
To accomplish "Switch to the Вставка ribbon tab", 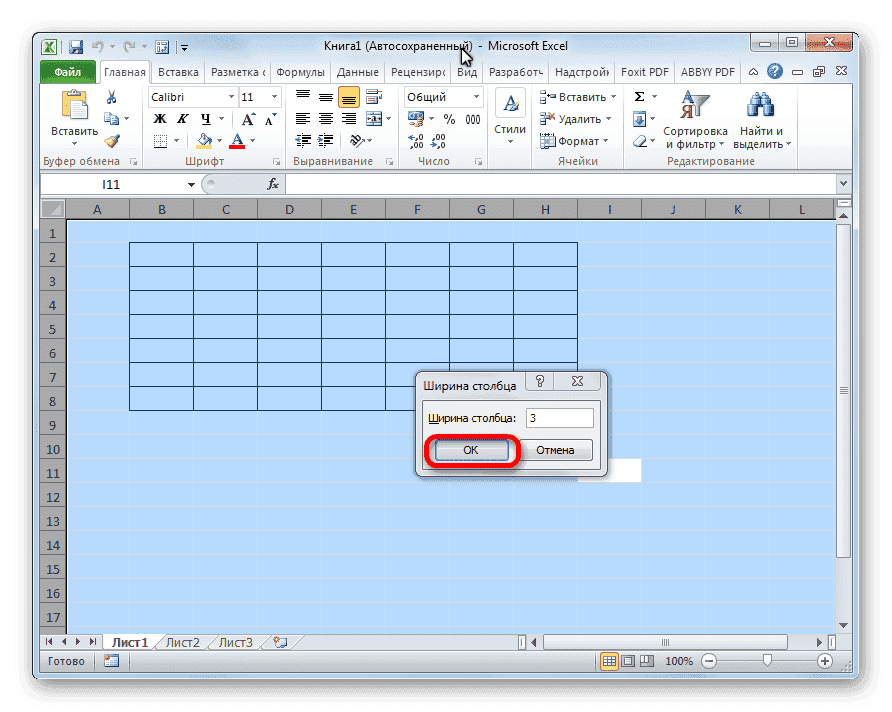I will click(177, 71).
